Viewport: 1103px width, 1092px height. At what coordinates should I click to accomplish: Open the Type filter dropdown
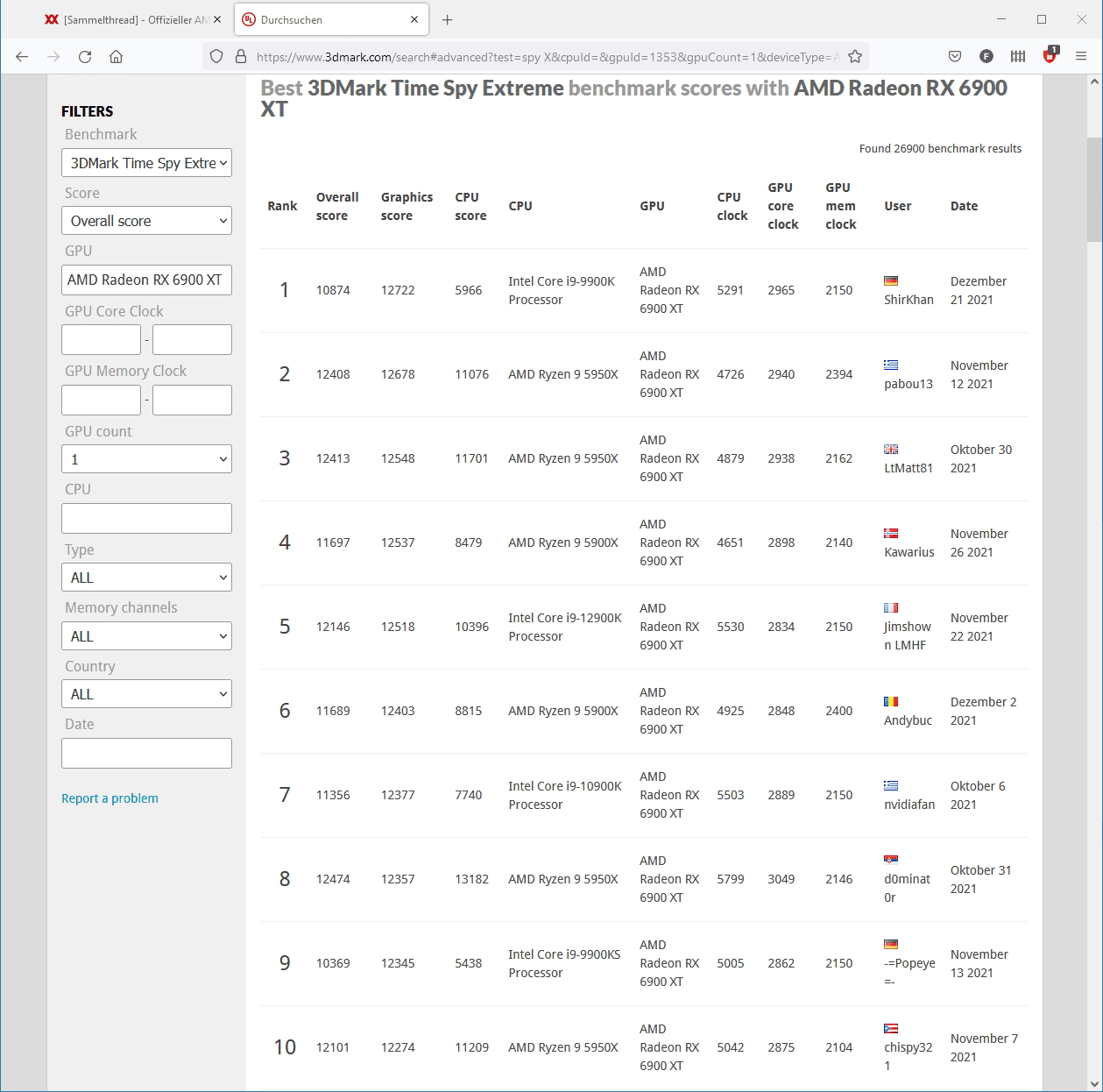[146, 578]
